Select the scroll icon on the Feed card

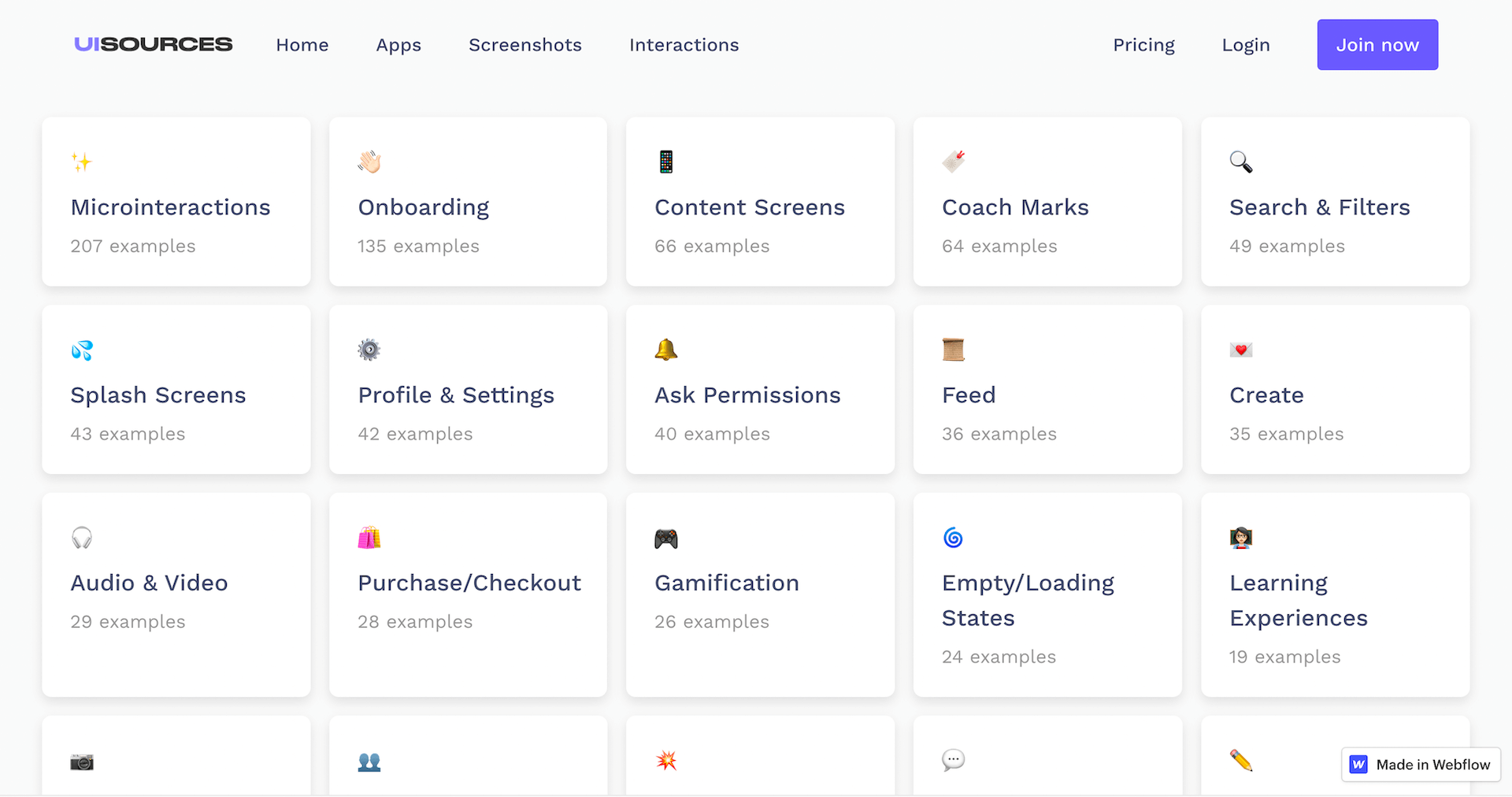(x=953, y=349)
